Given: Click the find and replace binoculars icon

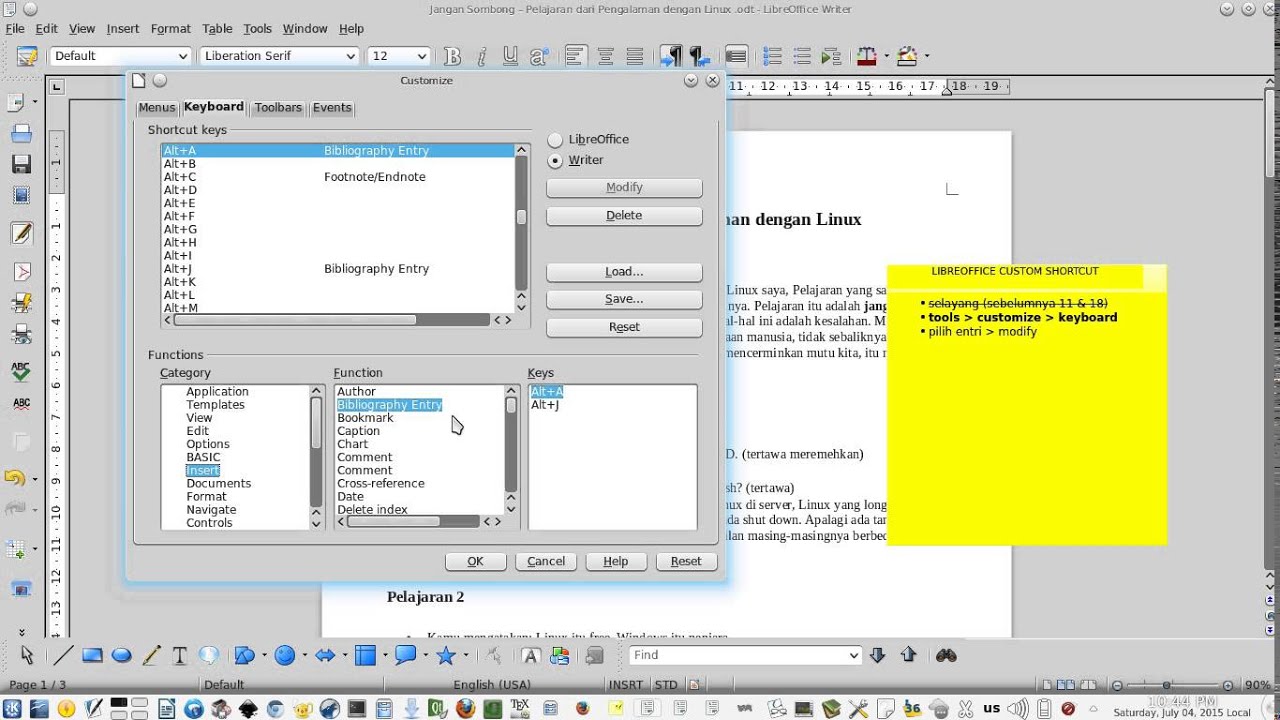Looking at the screenshot, I should (946, 655).
